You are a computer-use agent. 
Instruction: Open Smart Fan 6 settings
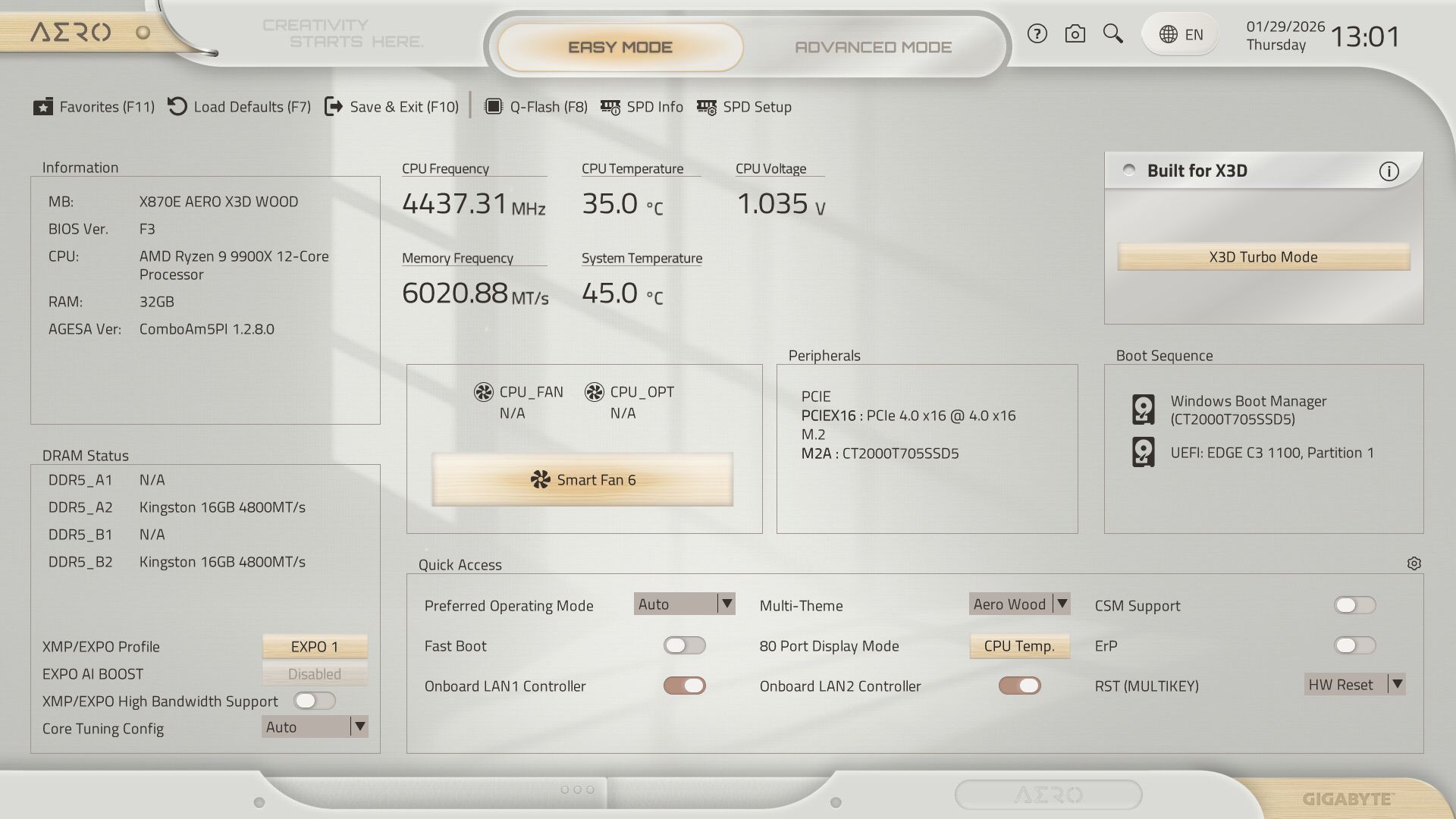tap(582, 479)
